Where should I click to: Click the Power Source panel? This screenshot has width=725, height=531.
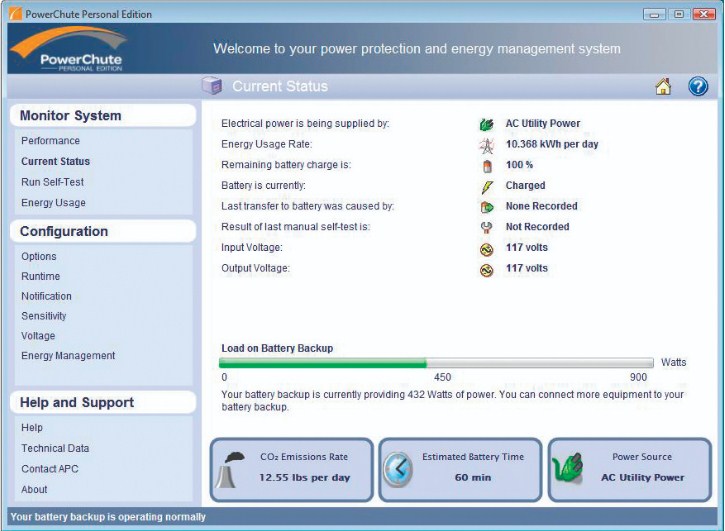[x=630, y=470]
